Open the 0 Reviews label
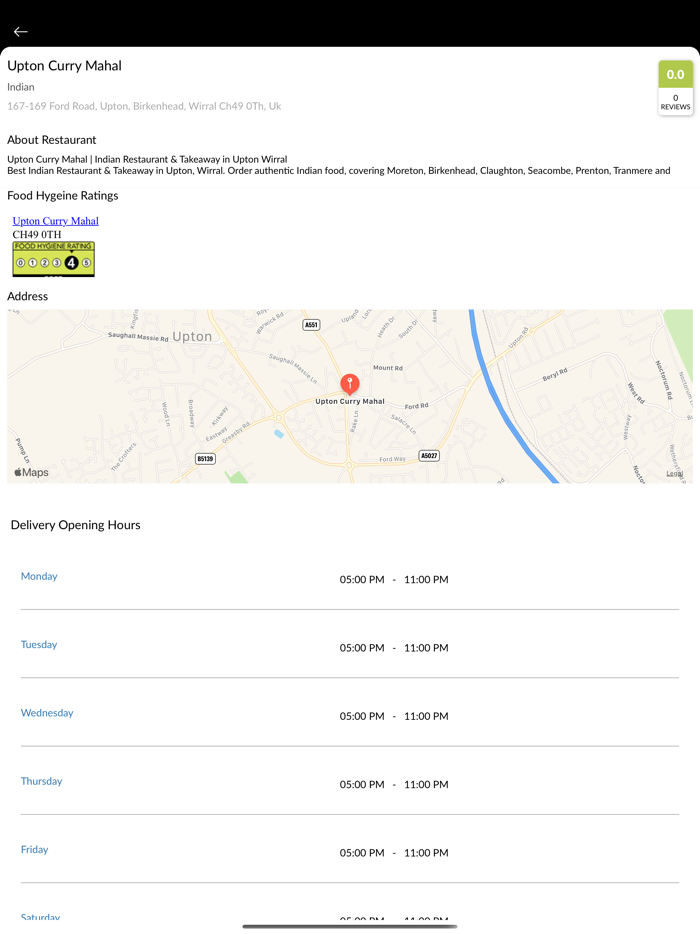Image resolution: width=700 pixels, height=934 pixels. (x=675, y=102)
